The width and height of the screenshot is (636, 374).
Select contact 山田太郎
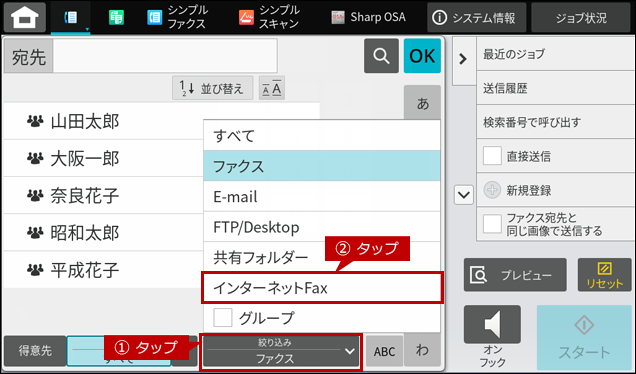(x=103, y=122)
